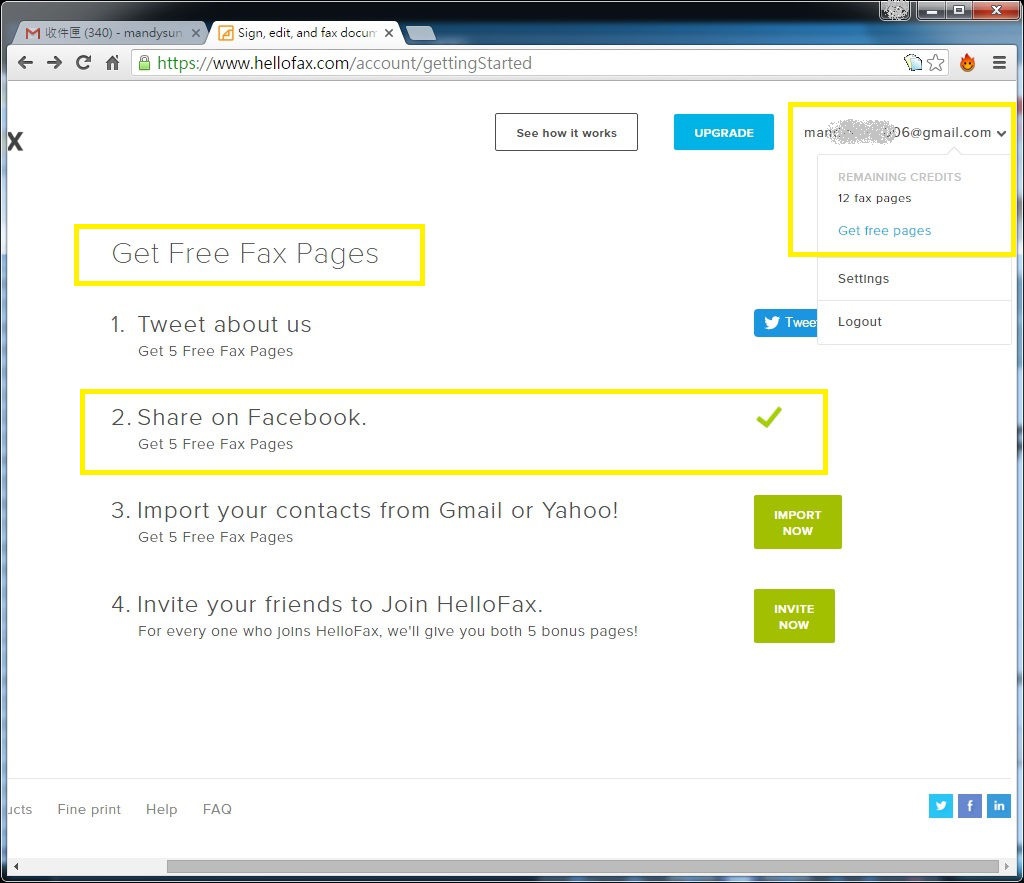Click the blue UPGRADE button
Image resolution: width=1024 pixels, height=883 pixels.
pos(724,133)
